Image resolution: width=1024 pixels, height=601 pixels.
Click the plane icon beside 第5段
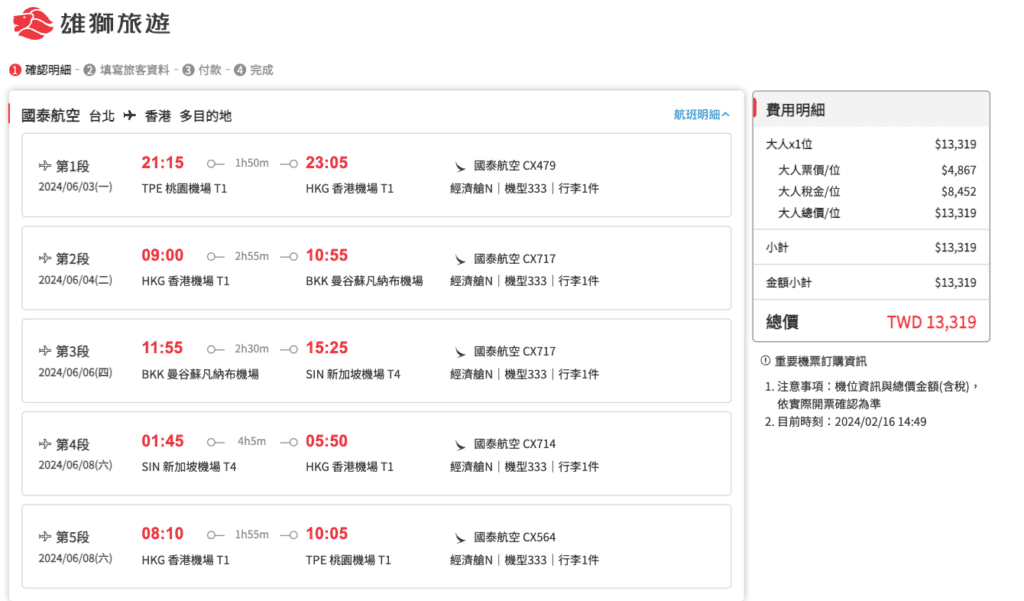tap(44, 537)
